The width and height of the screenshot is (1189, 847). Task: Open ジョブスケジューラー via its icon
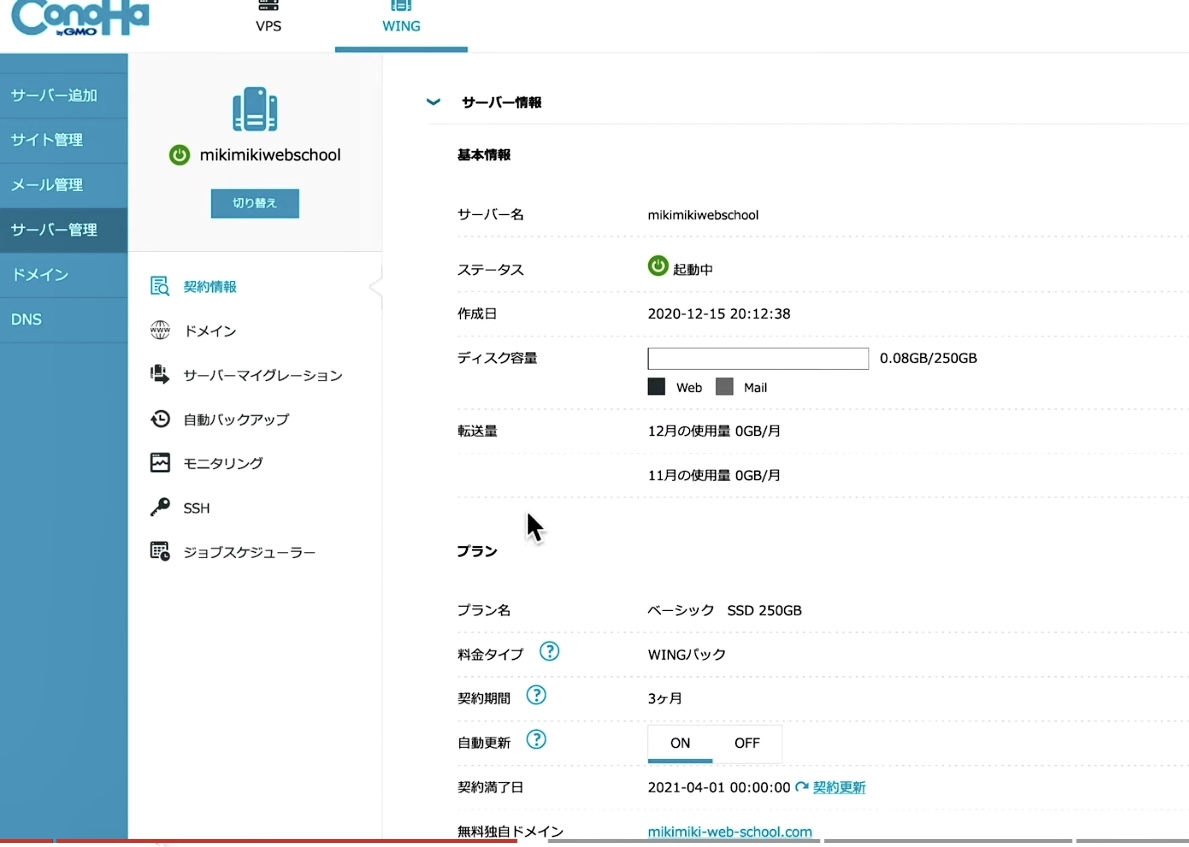[x=160, y=551]
